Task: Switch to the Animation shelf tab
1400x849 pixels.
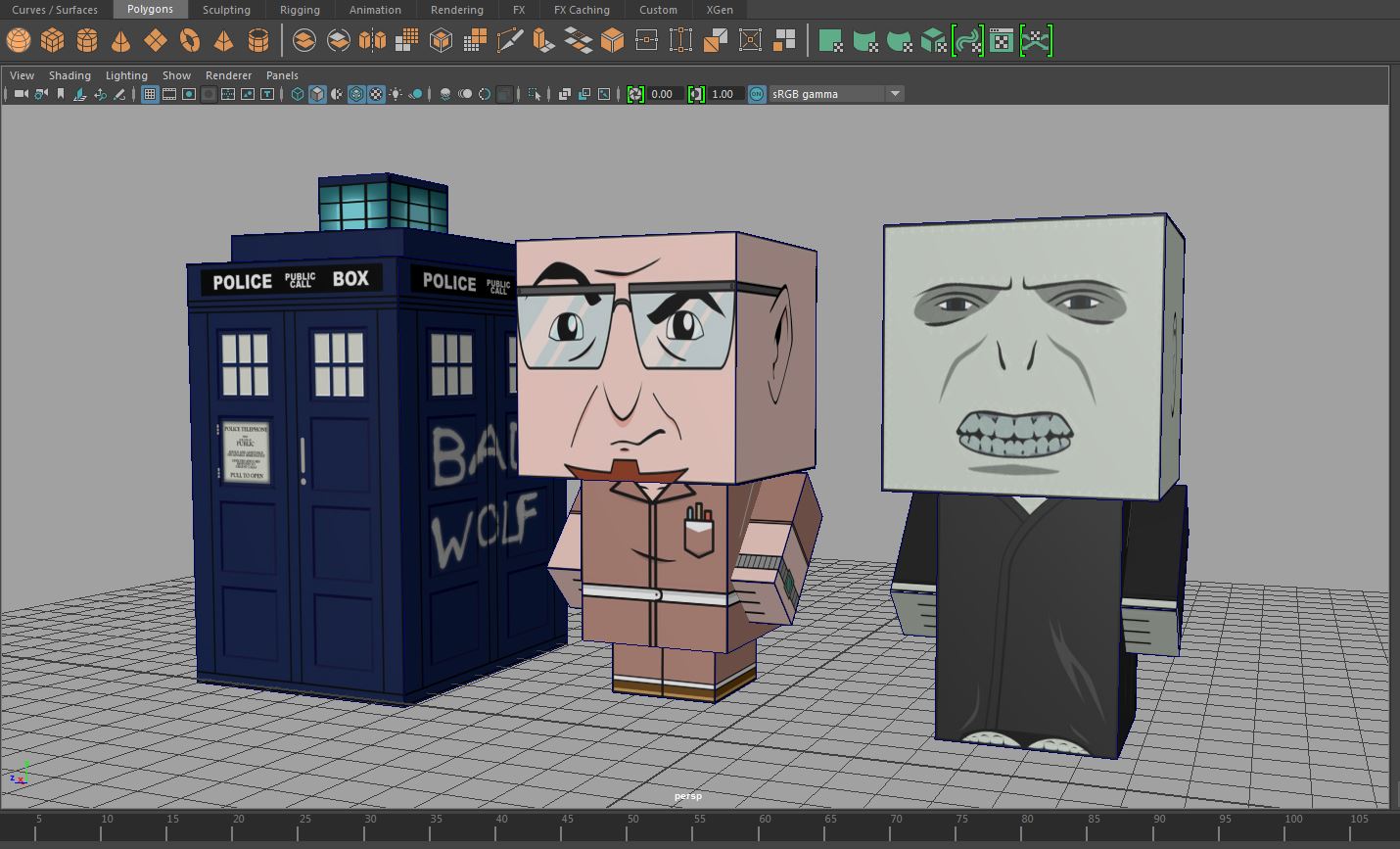Action: pos(375,10)
